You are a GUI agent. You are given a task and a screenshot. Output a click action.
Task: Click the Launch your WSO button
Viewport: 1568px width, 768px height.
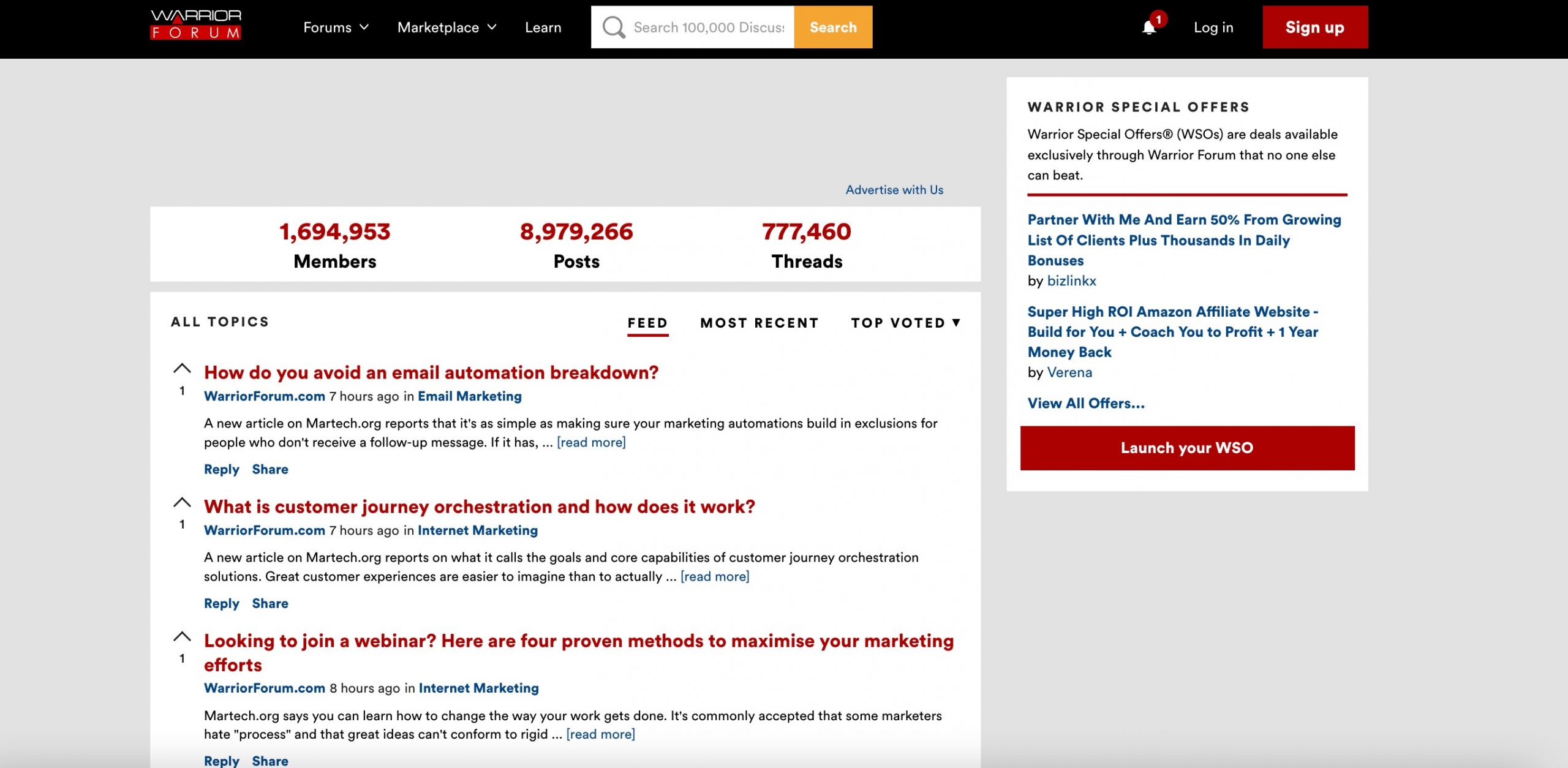point(1187,448)
